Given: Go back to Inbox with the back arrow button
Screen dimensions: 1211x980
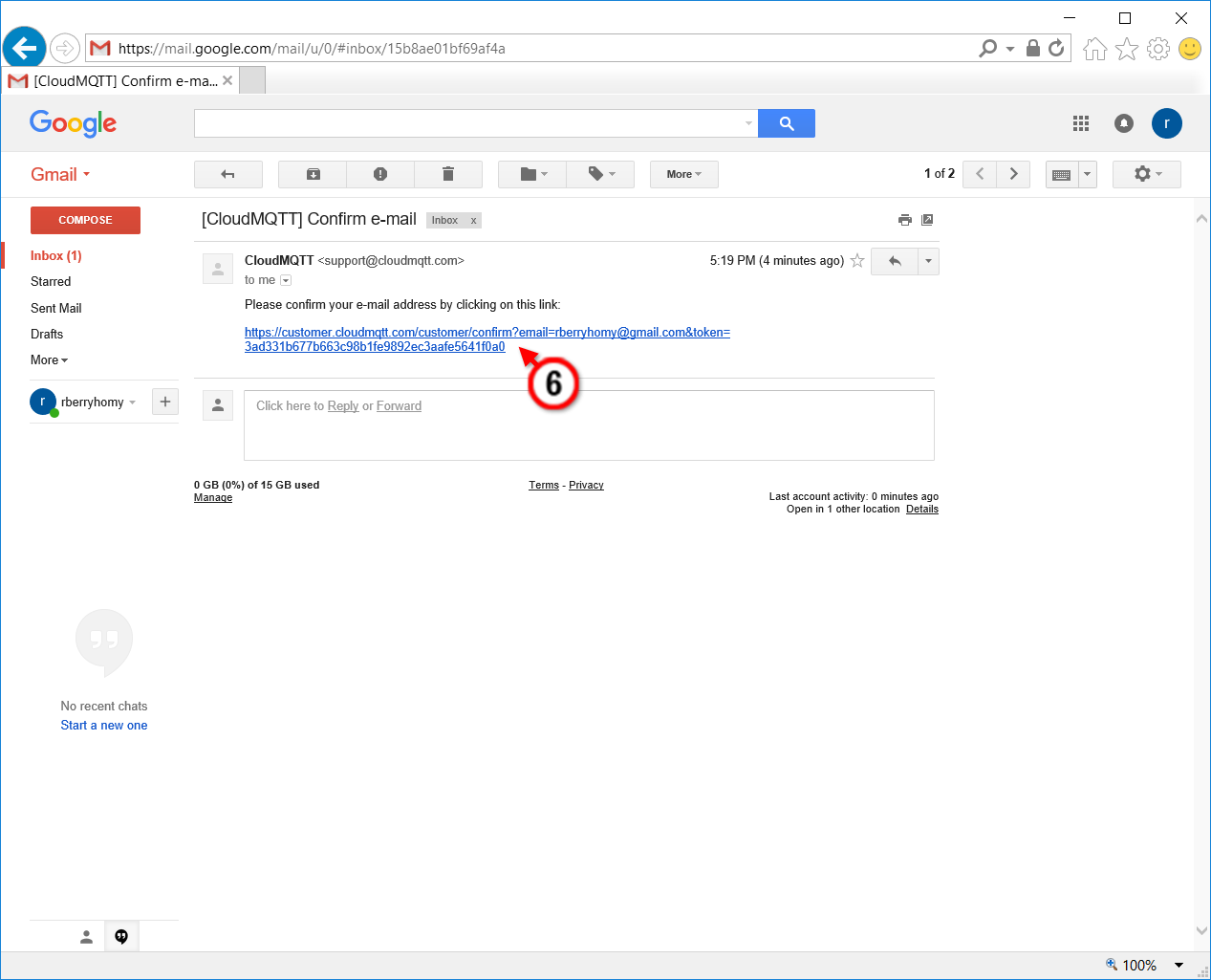Looking at the screenshot, I should pos(228,174).
